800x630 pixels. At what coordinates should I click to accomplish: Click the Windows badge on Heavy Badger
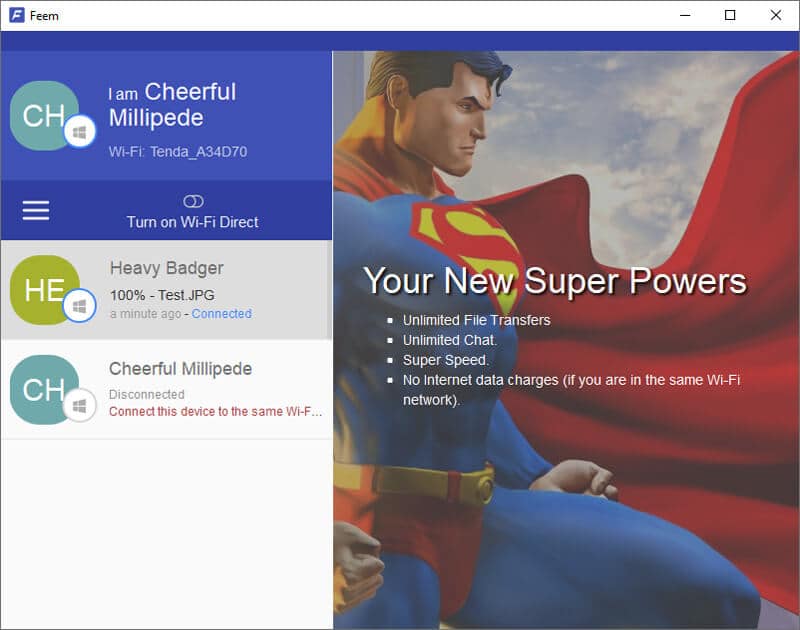[80, 306]
